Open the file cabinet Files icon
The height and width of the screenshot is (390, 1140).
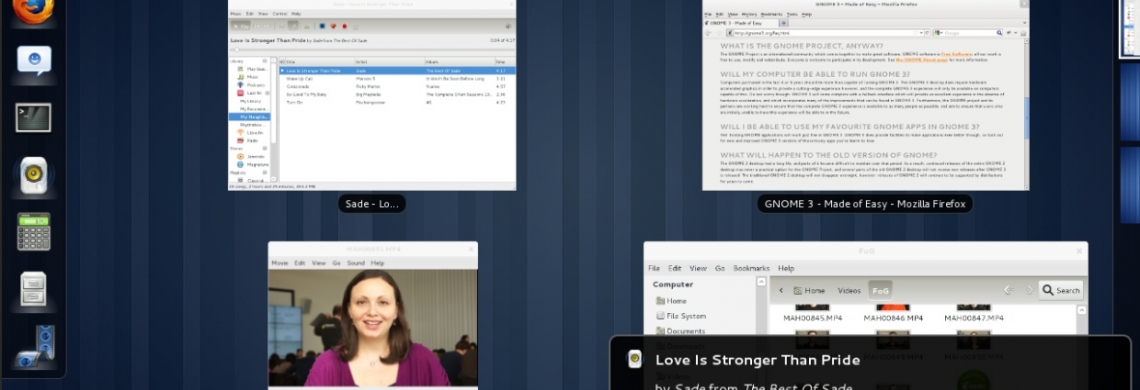tap(33, 290)
